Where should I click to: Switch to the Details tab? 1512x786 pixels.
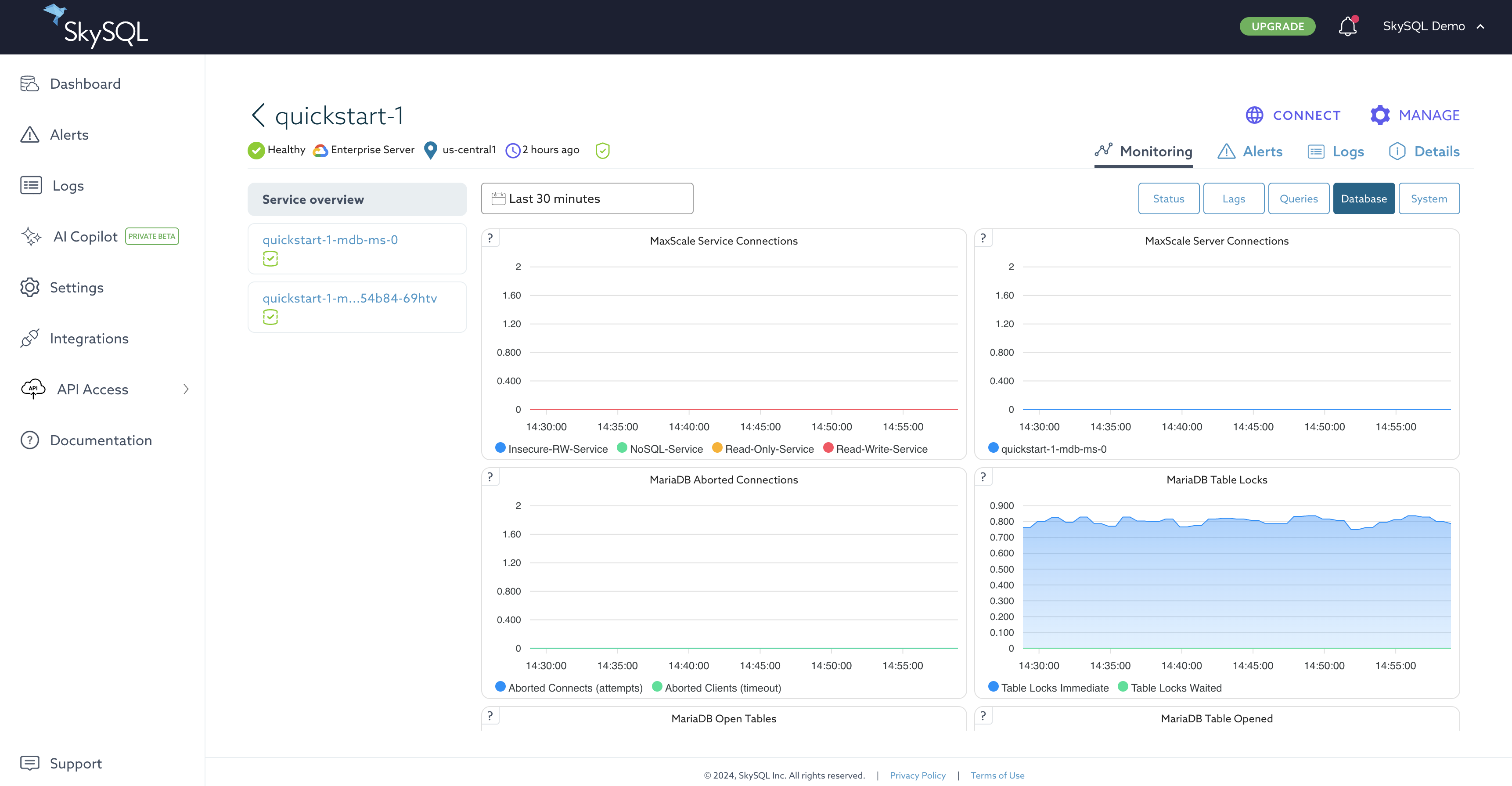tap(1424, 151)
